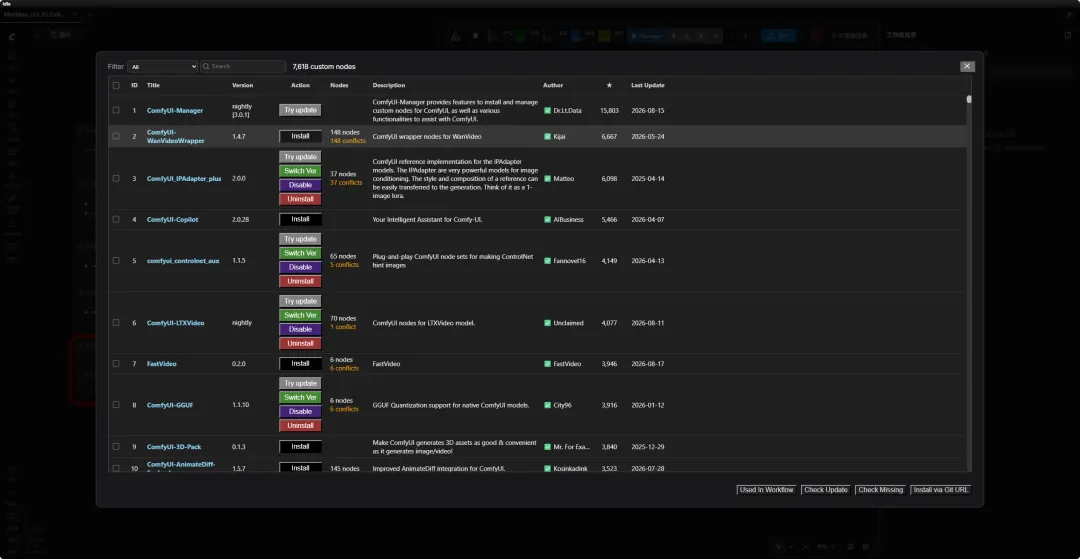
Task: Check the ComfyUI-GGUF row checkbox
Action: click(116, 405)
